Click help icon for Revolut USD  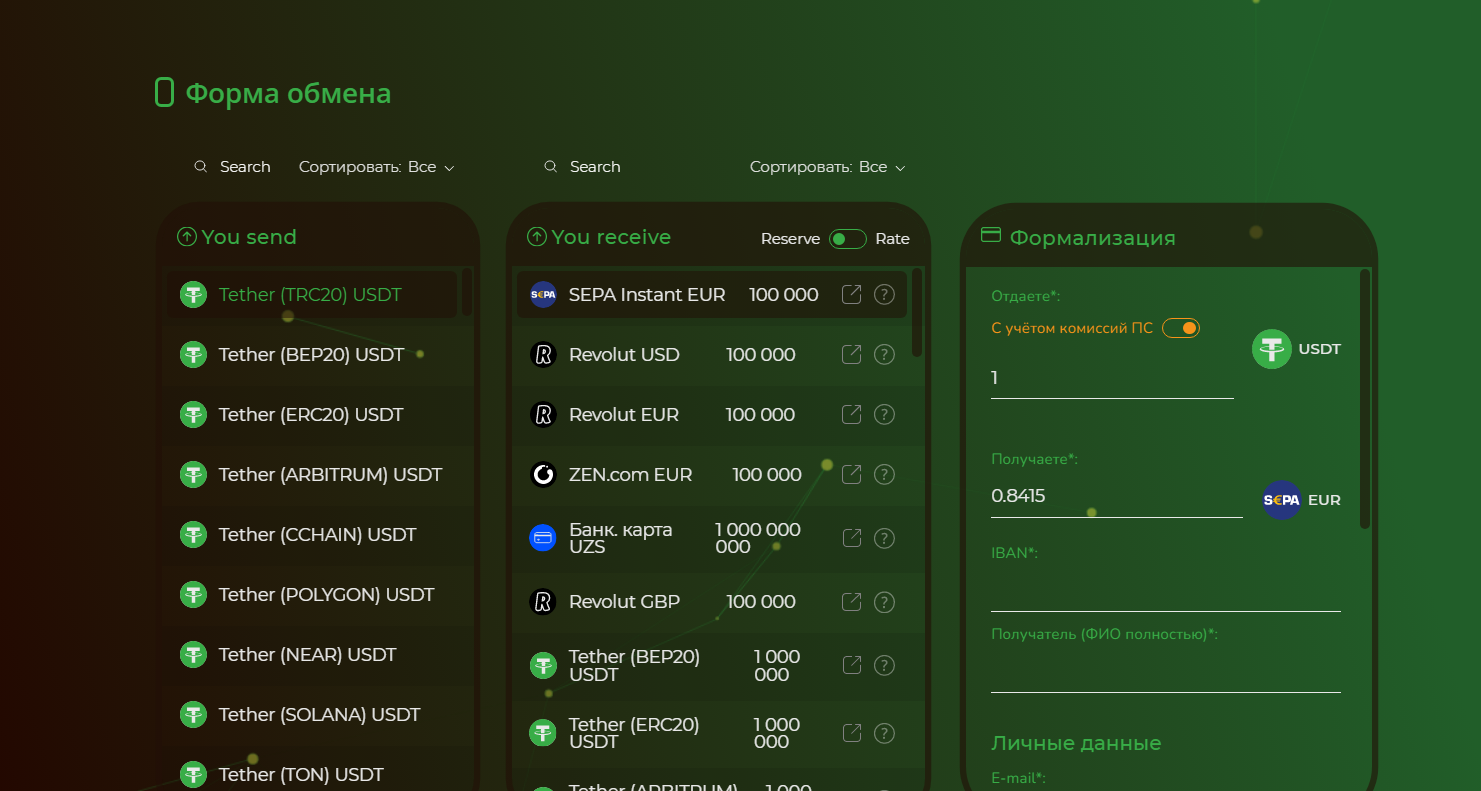pyautogui.click(x=884, y=354)
